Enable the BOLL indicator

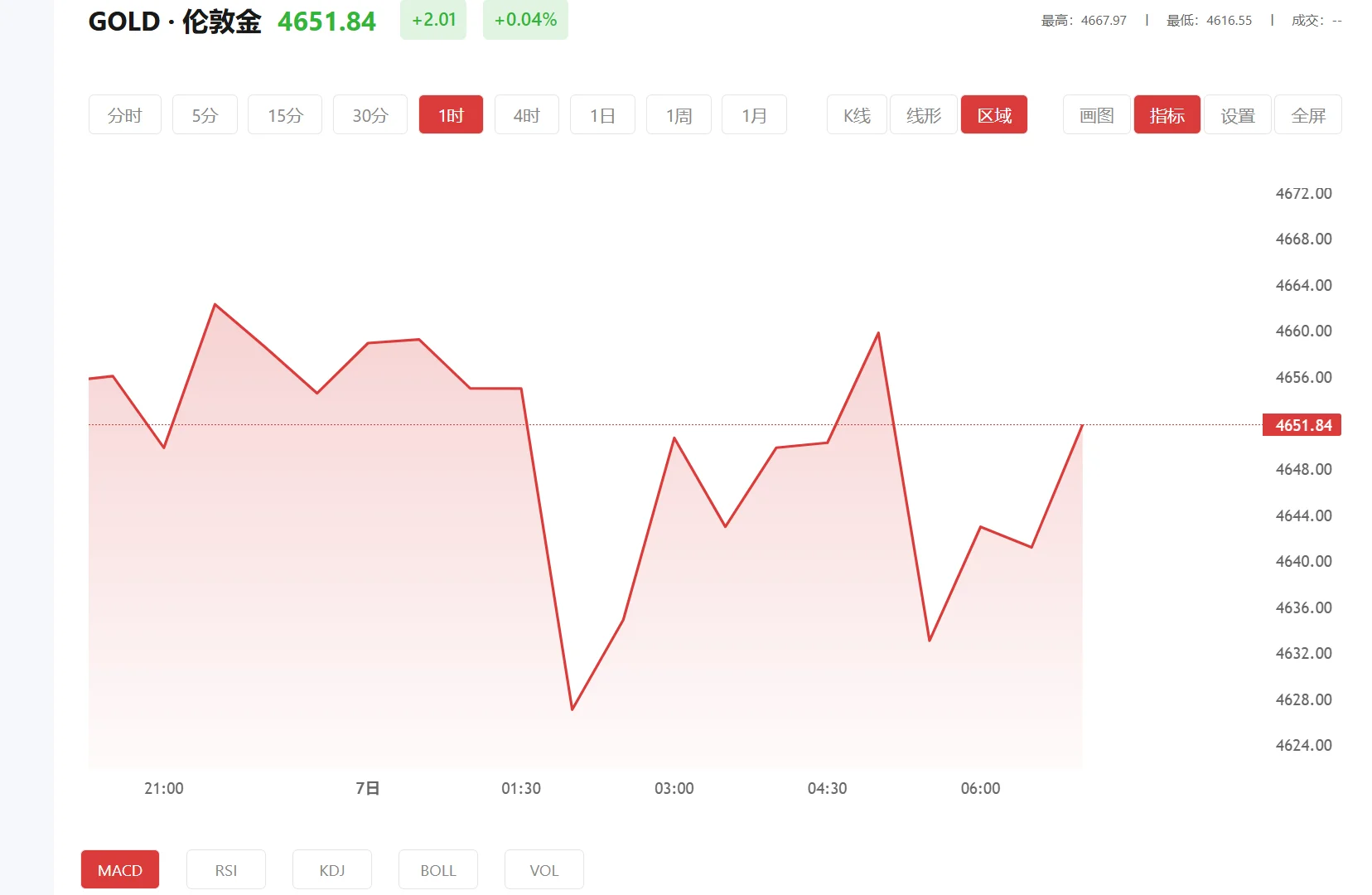click(437, 869)
